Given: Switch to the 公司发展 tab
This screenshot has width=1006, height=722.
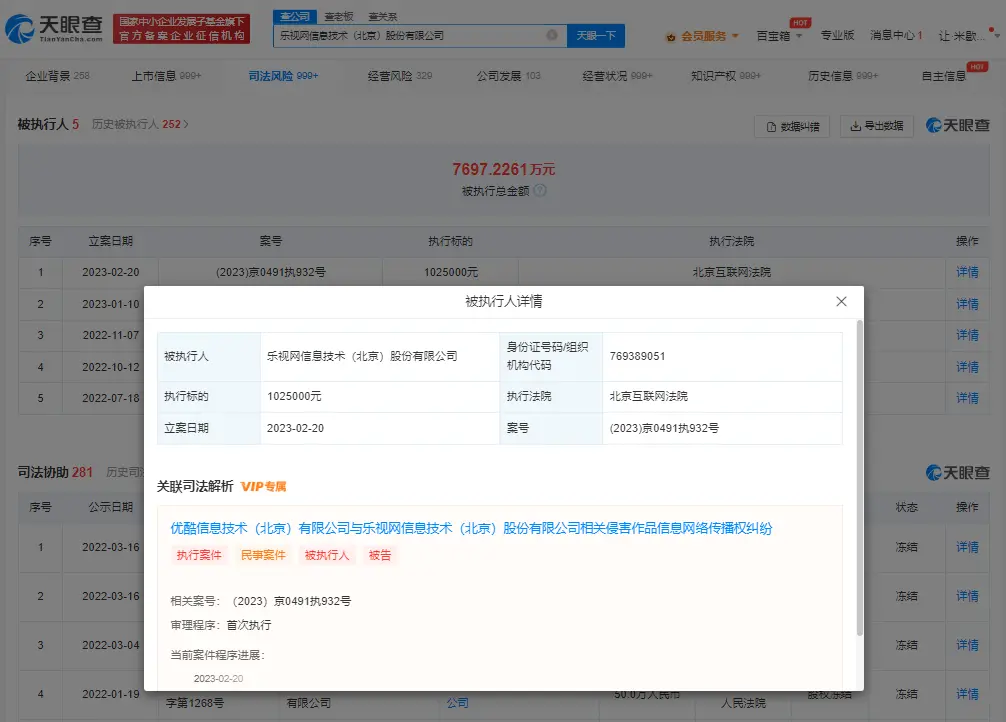Looking at the screenshot, I should coord(508,76).
